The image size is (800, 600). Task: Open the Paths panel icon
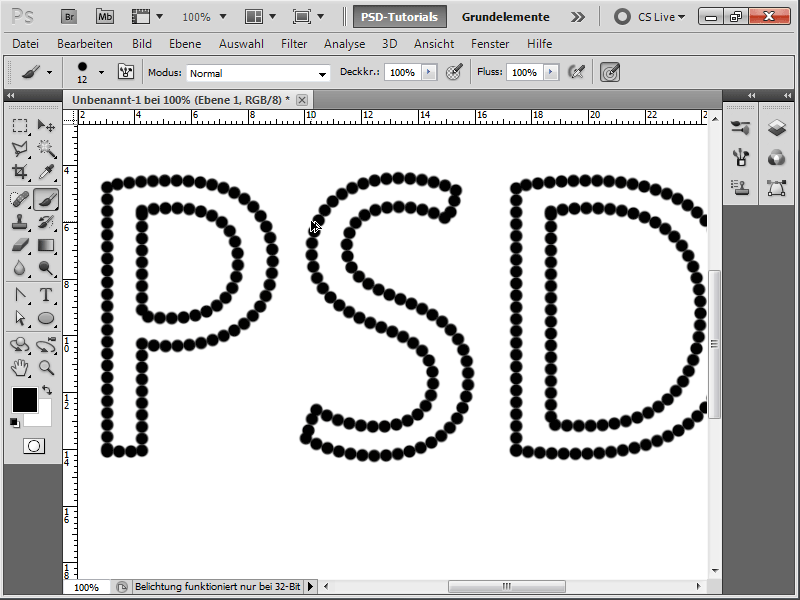[x=777, y=188]
